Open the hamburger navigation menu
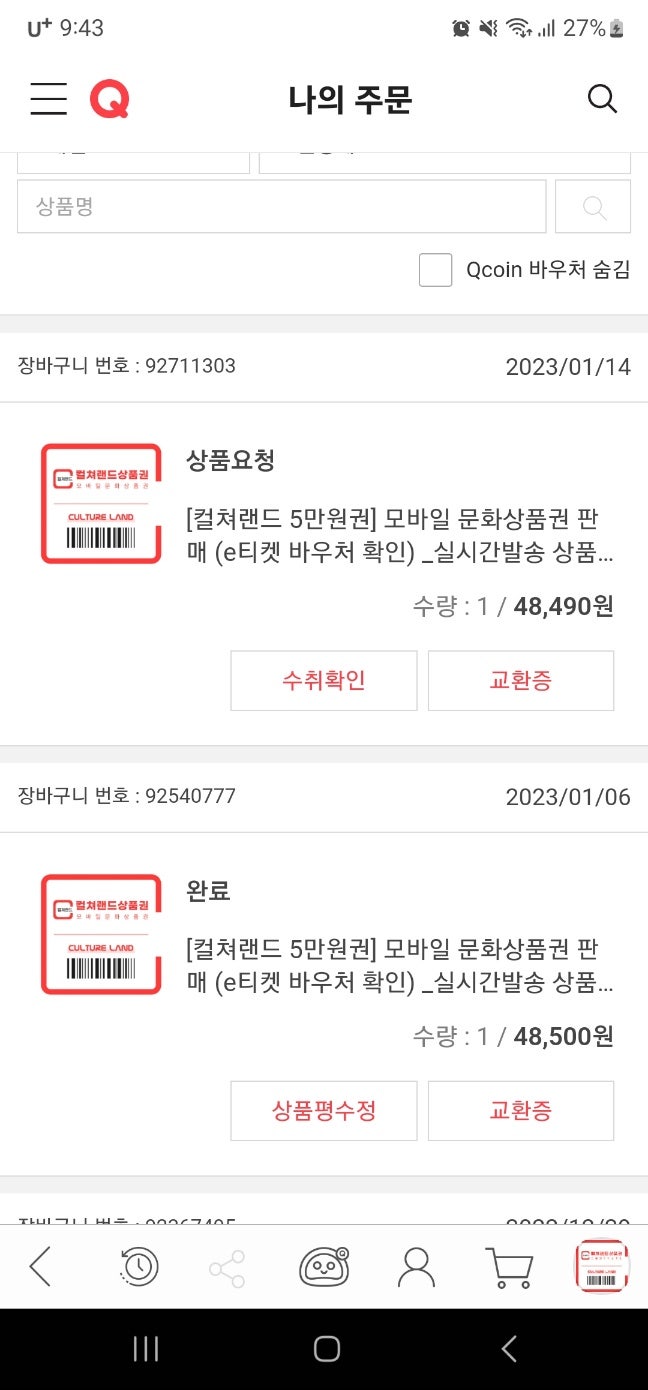 click(x=47, y=99)
